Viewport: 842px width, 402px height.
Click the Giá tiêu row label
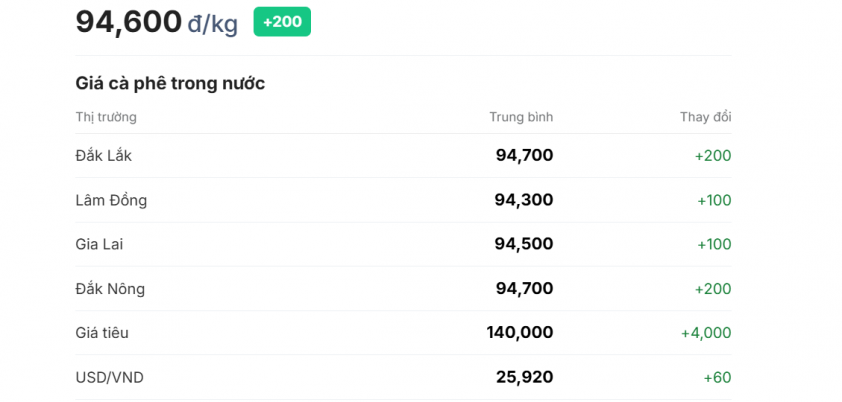(x=102, y=333)
